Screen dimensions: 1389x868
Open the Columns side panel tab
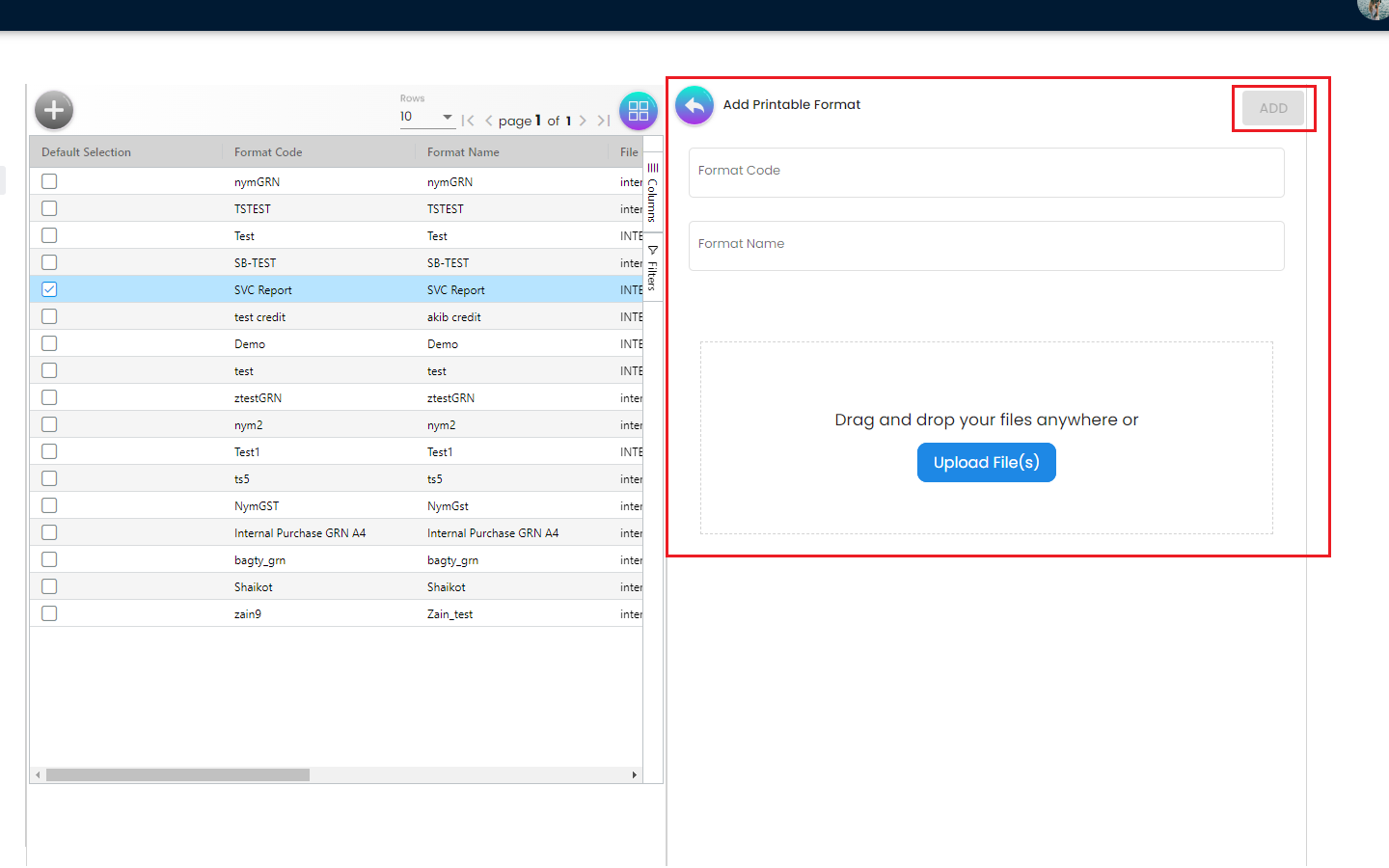pos(653,193)
